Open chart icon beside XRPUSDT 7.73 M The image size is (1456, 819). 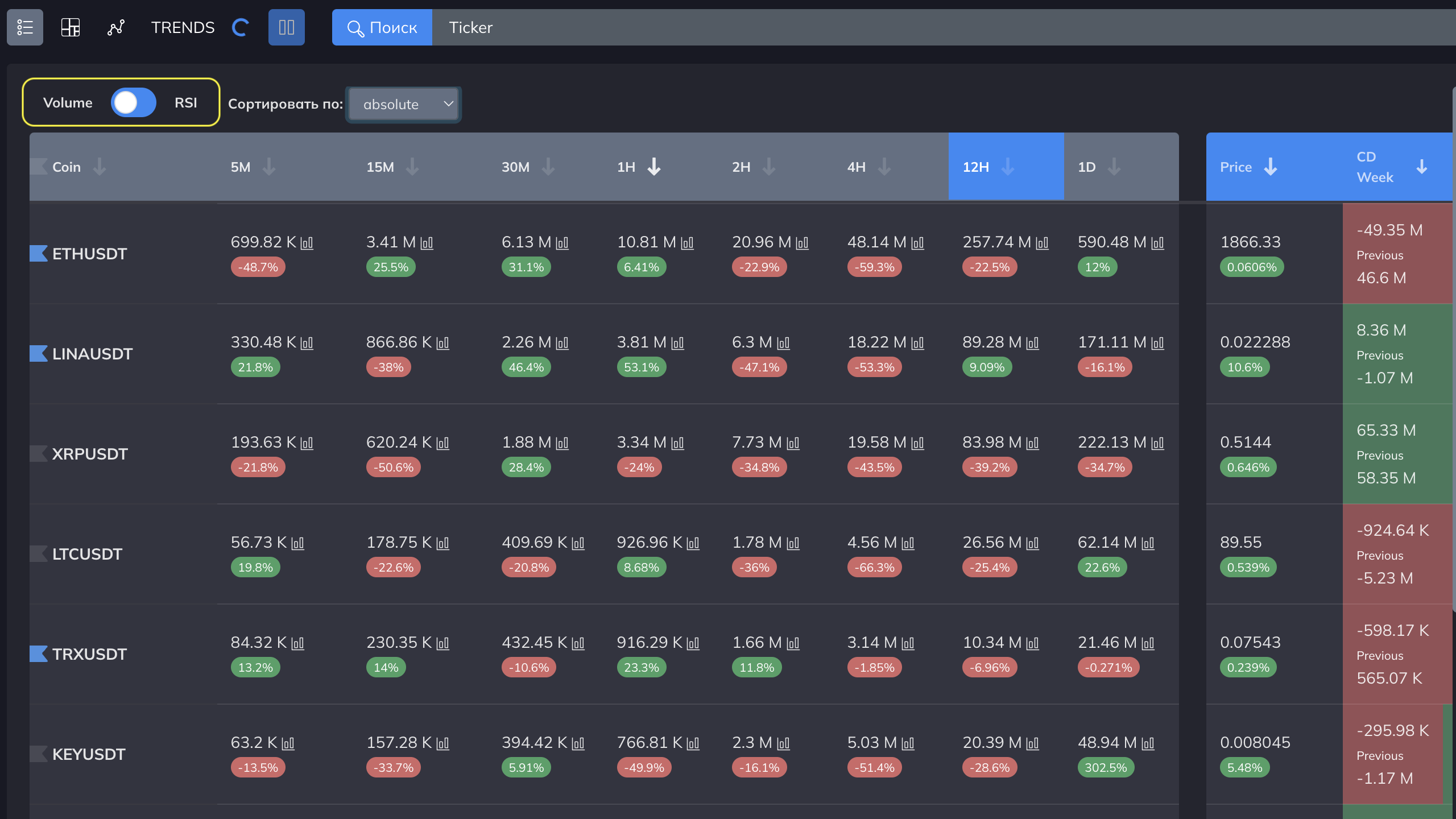coord(793,444)
